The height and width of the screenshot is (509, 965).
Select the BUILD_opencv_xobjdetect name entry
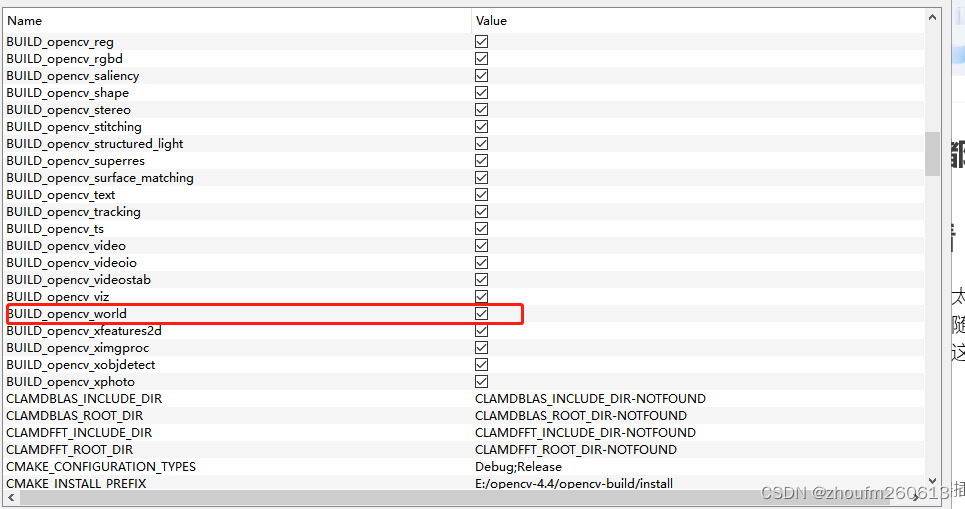tap(81, 364)
